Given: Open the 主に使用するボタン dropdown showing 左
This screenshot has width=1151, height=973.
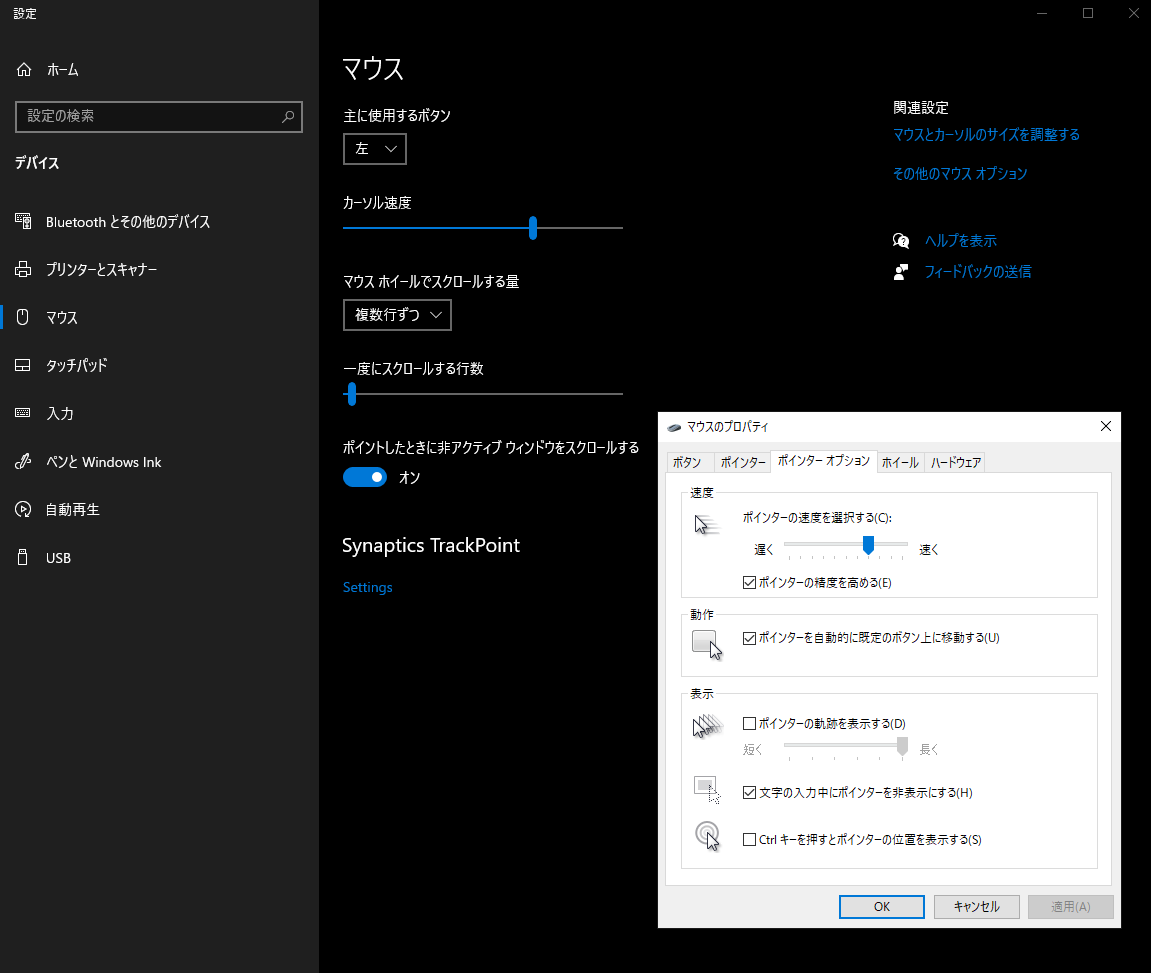Looking at the screenshot, I should coord(374,149).
